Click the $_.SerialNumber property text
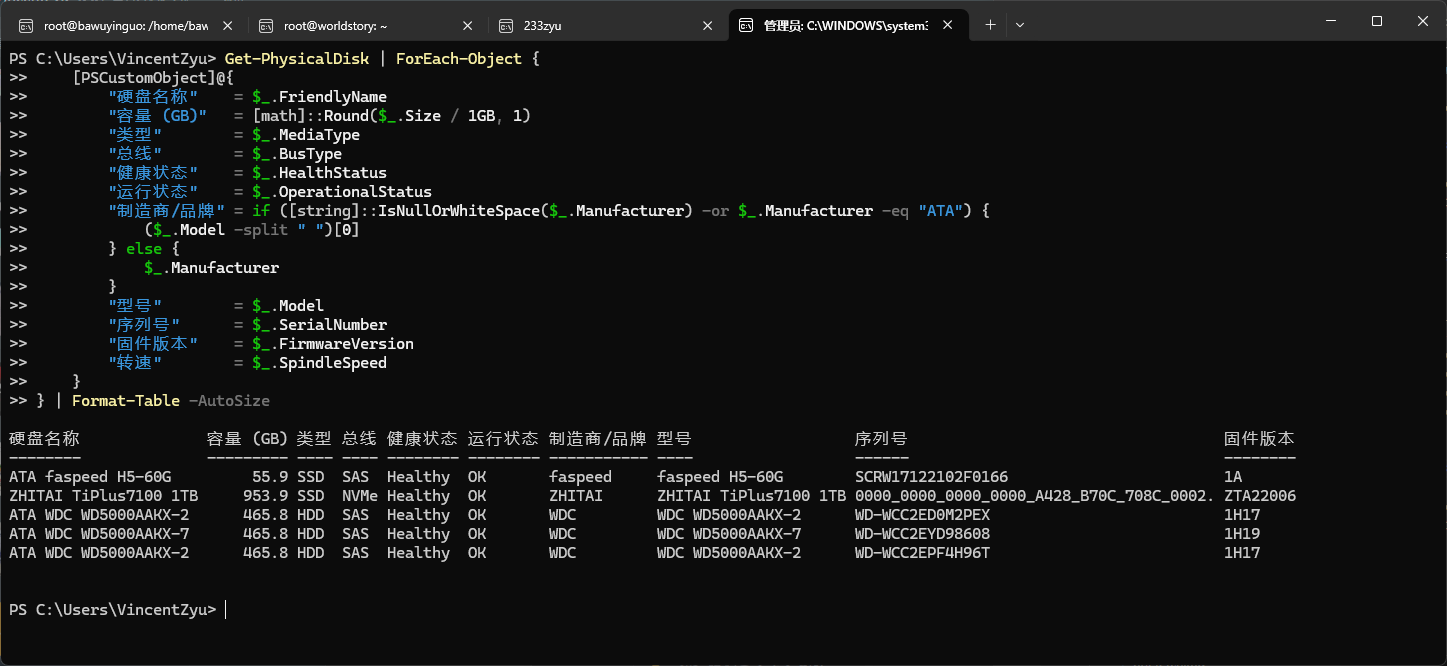This screenshot has height=666, width=1447. [319, 325]
